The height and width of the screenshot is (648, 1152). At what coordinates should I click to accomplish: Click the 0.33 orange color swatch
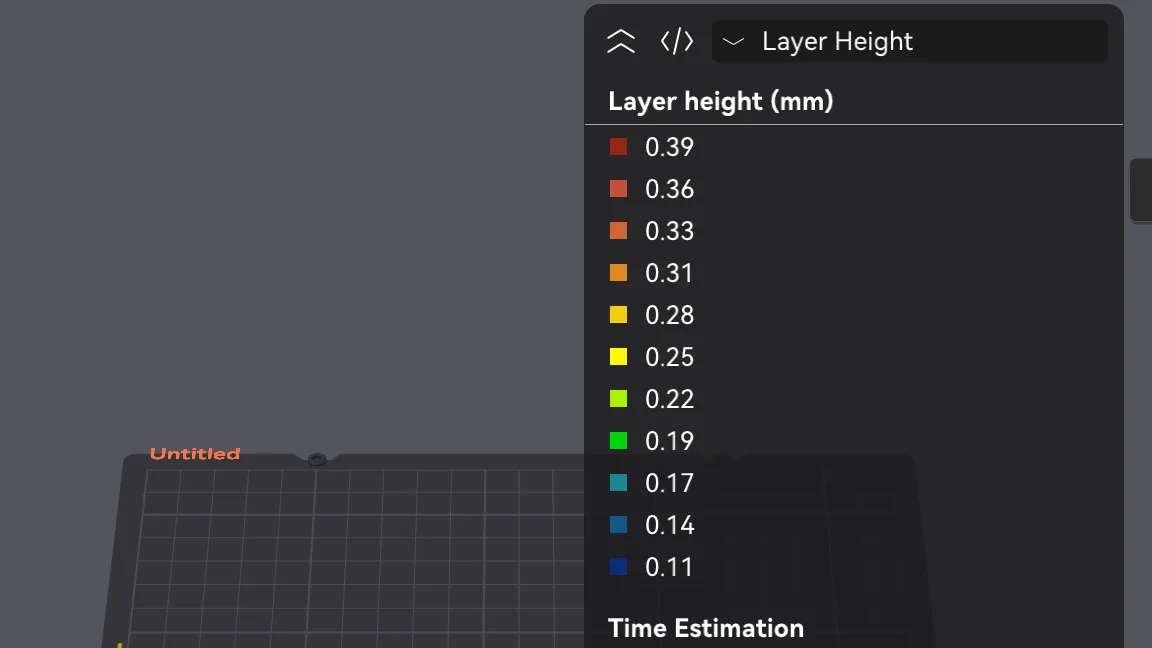point(619,231)
